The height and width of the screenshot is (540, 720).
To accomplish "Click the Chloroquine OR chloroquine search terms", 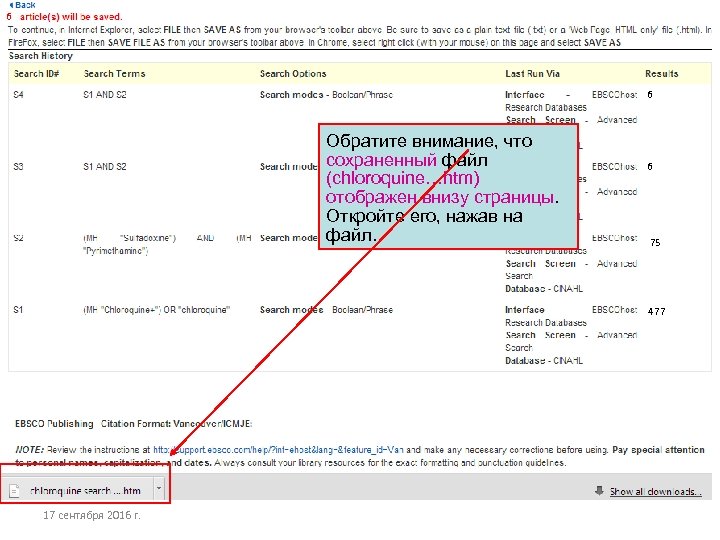I will pos(157,309).
